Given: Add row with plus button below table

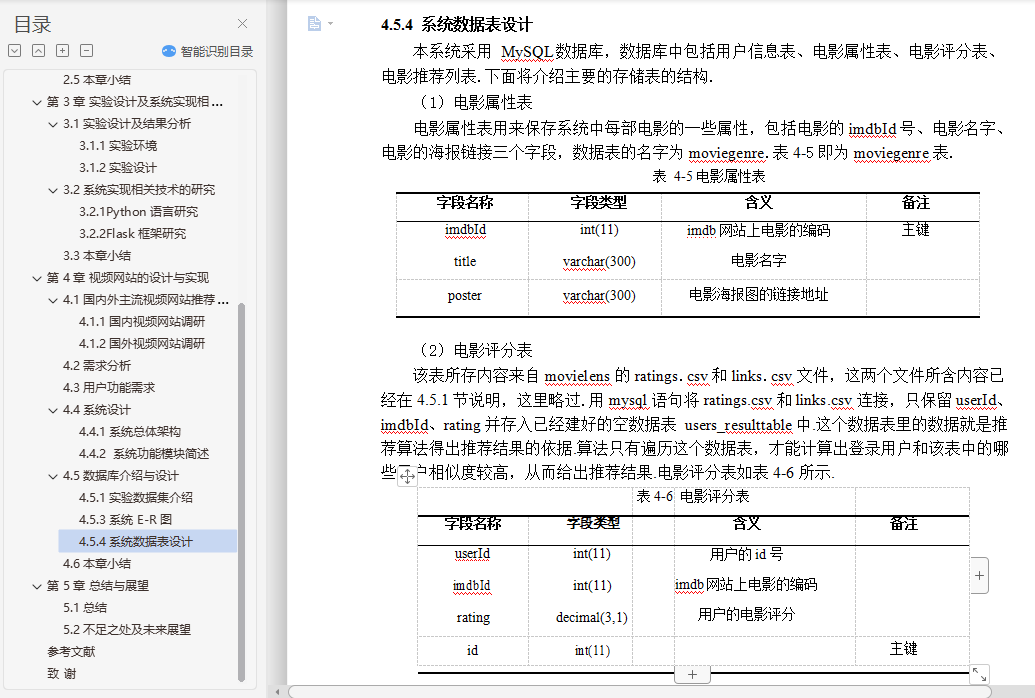Looking at the screenshot, I should coord(692,674).
